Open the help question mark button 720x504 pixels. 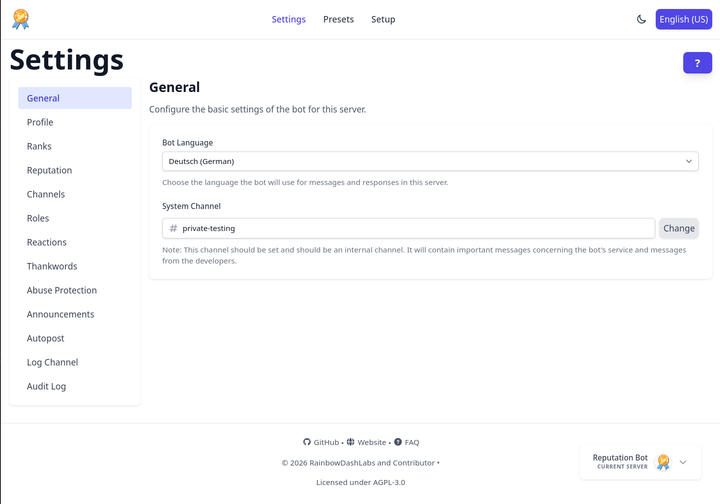pyautogui.click(x=697, y=63)
